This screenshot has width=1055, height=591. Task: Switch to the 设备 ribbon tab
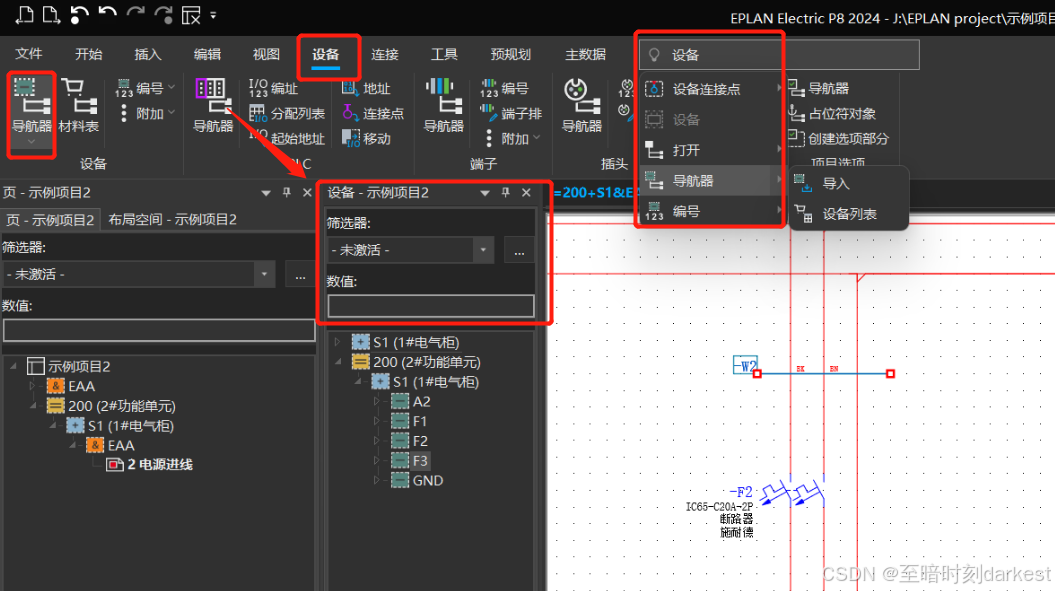[x=326, y=55]
